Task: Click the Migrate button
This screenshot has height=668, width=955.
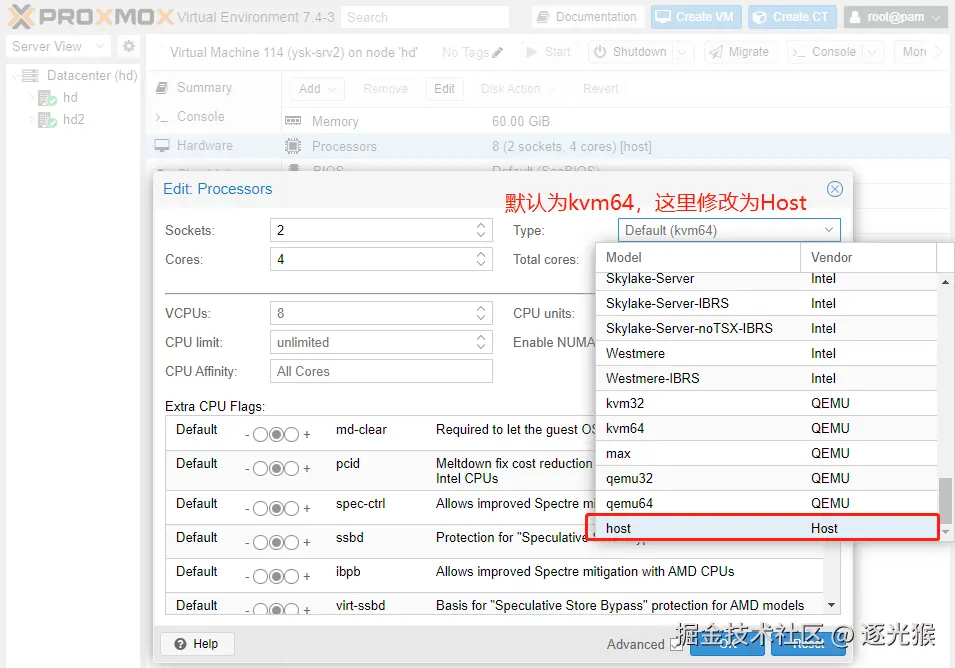Action: pos(739,52)
